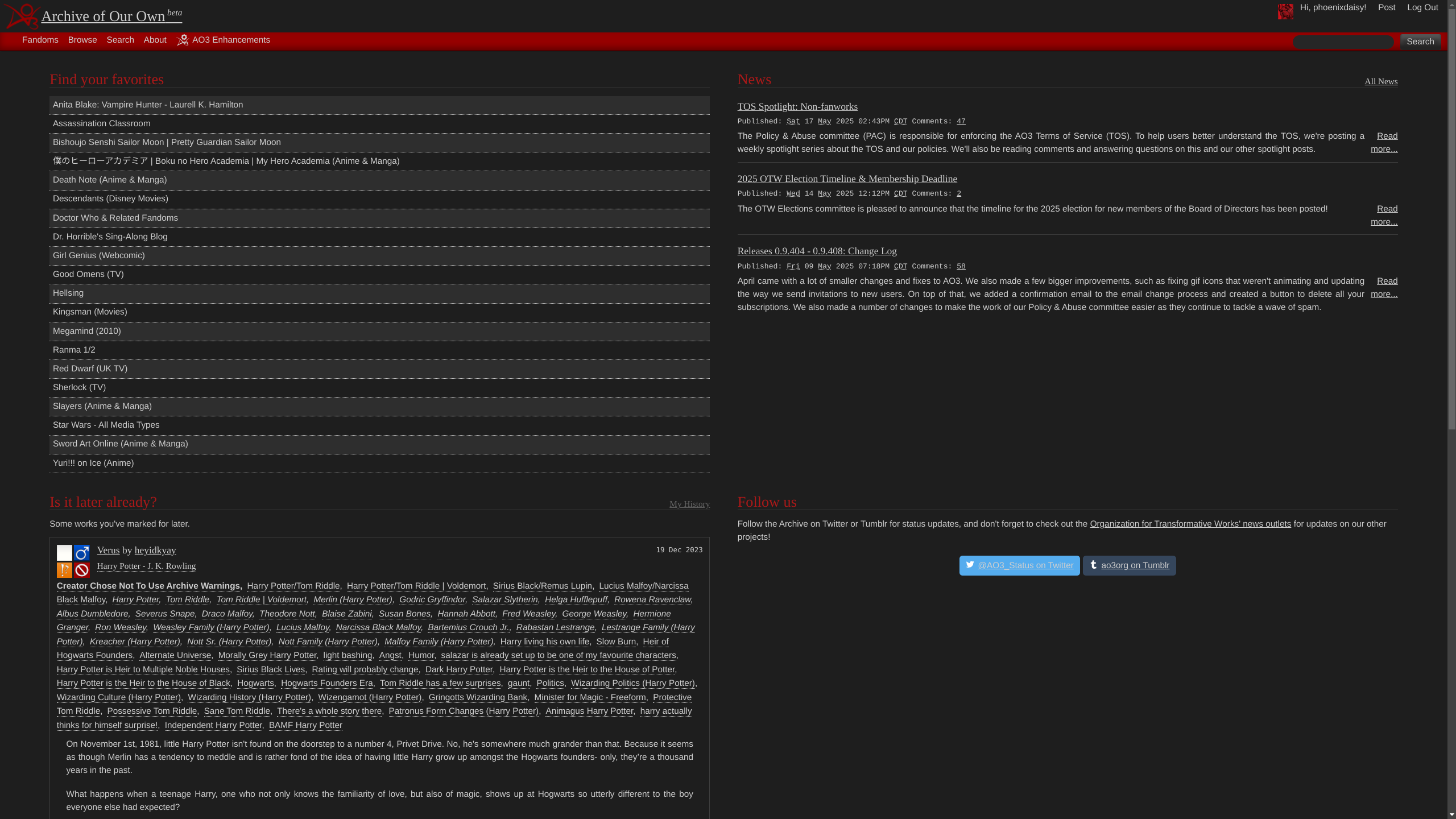Click the Search button in header
Screen dimensions: 1456x819
(x=1420, y=42)
